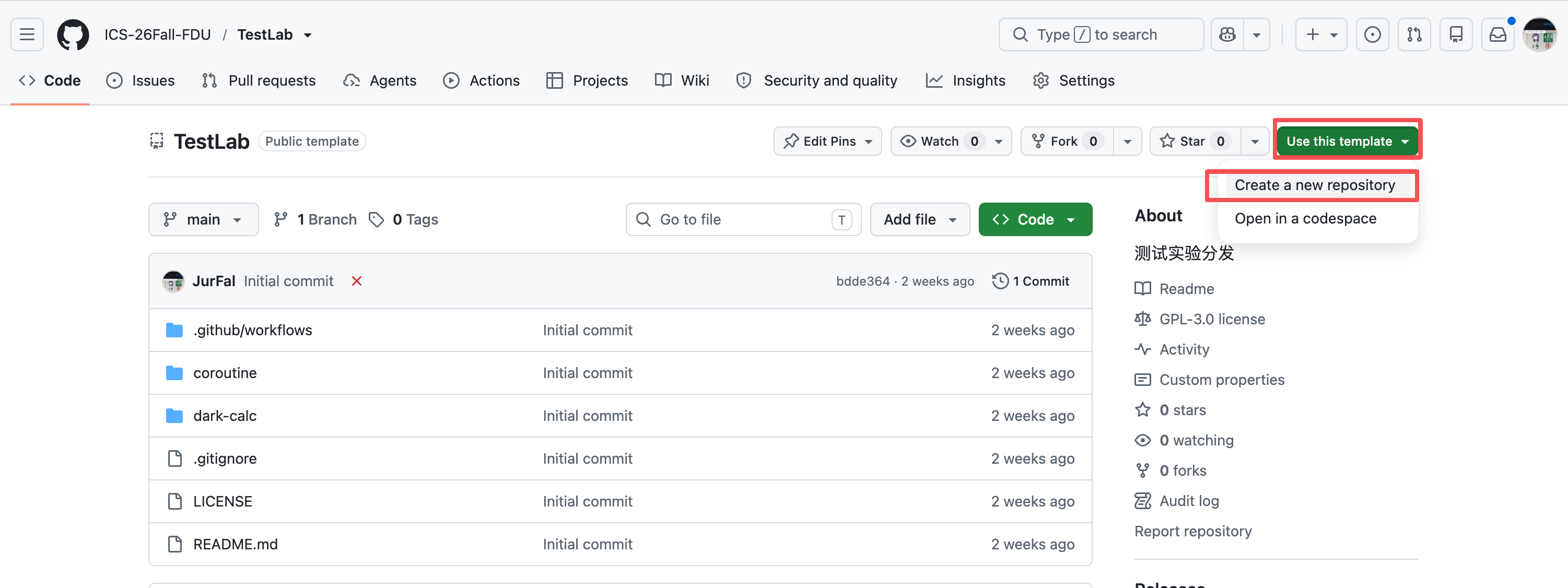Select Open in a codespace
This screenshot has width=1568, height=588.
pyautogui.click(x=1306, y=218)
